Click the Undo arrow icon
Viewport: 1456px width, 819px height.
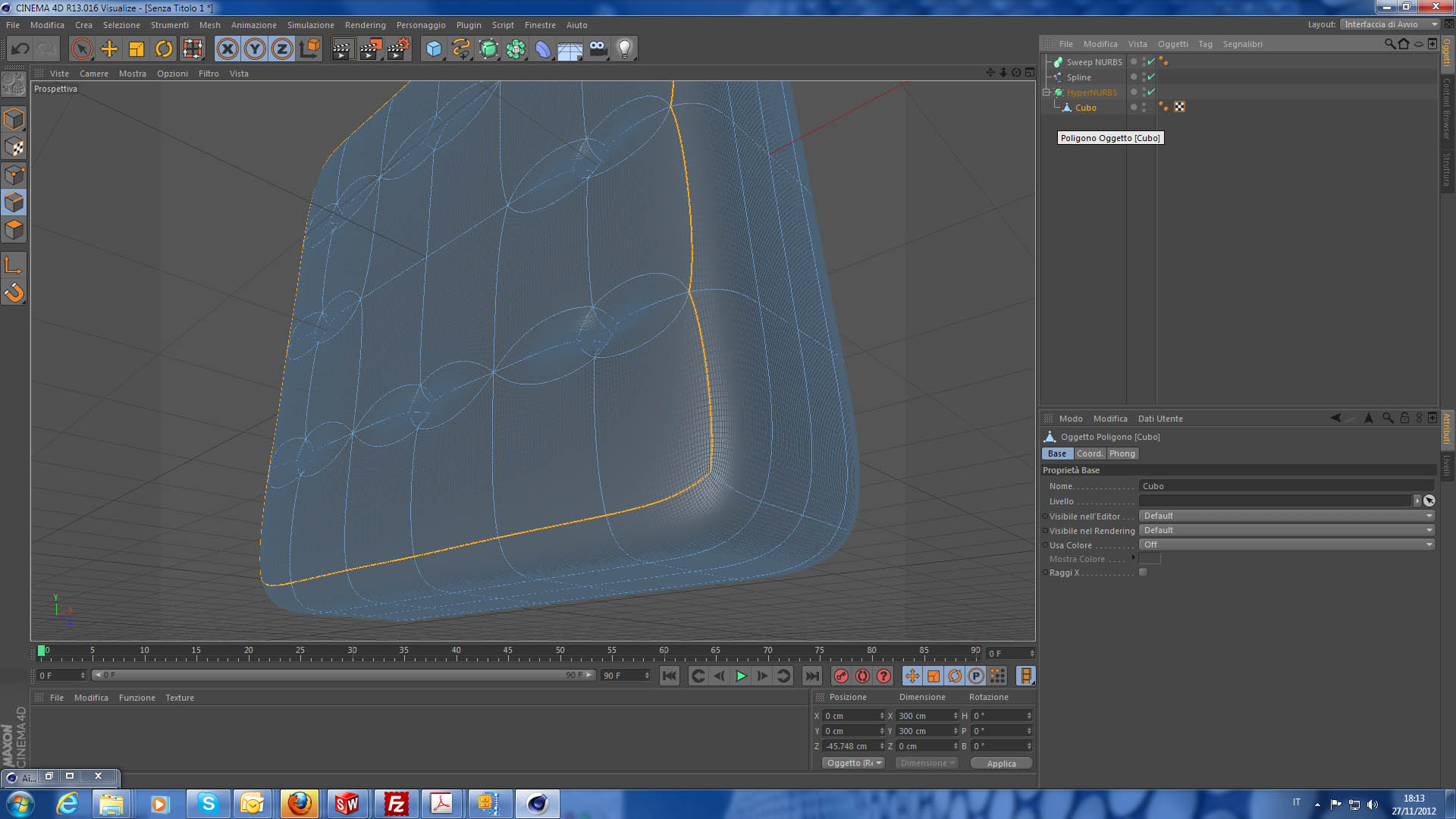coord(20,49)
